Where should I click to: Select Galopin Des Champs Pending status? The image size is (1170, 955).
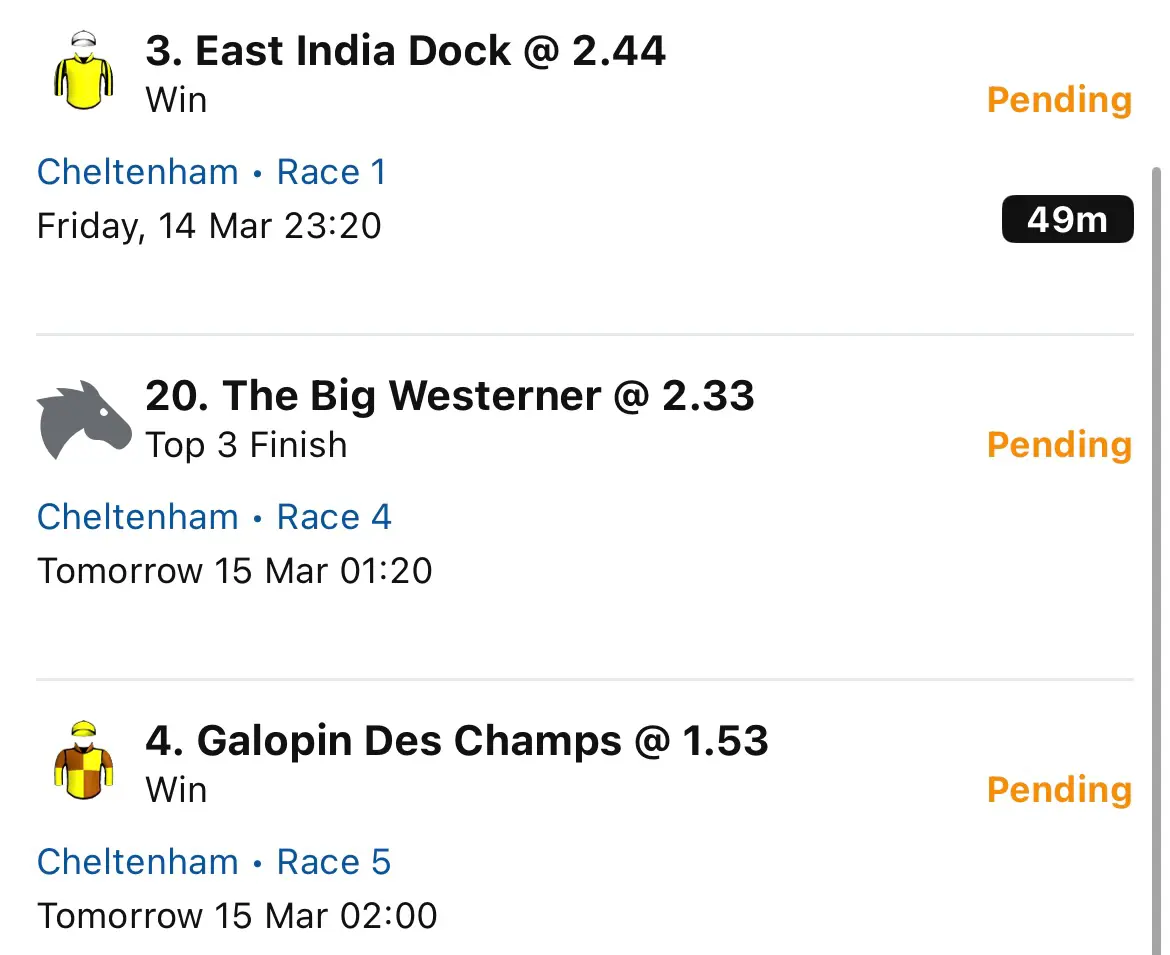coord(1060,789)
